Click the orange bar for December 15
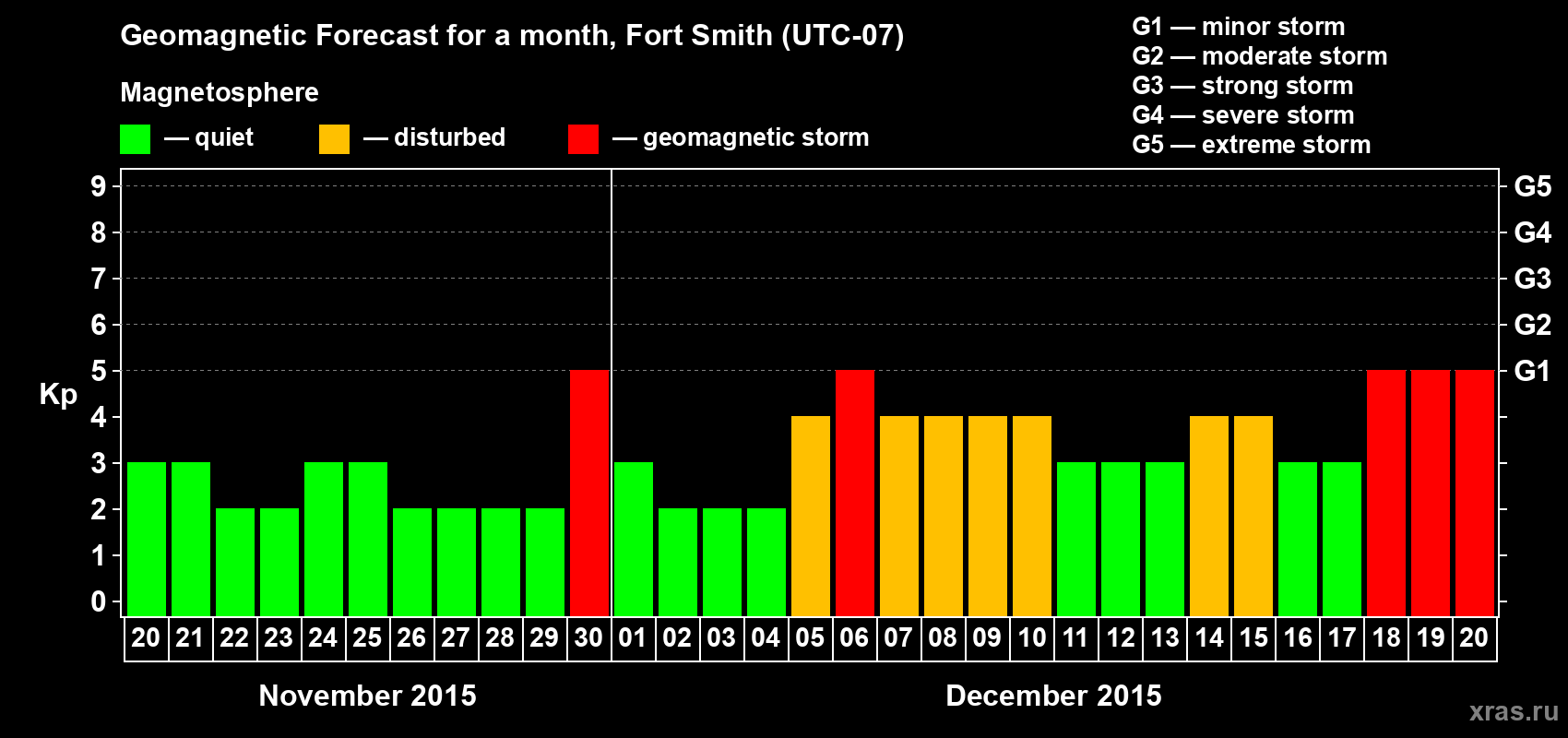1568x738 pixels. pos(1253,516)
